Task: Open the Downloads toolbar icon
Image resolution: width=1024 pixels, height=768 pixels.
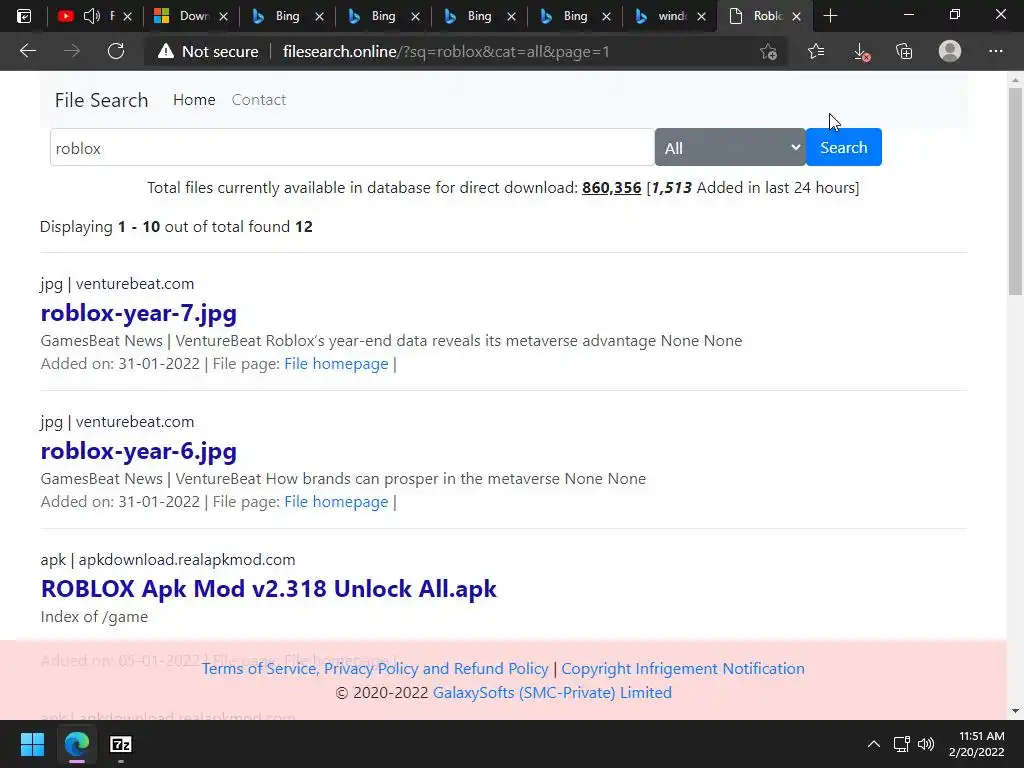Action: [861, 52]
